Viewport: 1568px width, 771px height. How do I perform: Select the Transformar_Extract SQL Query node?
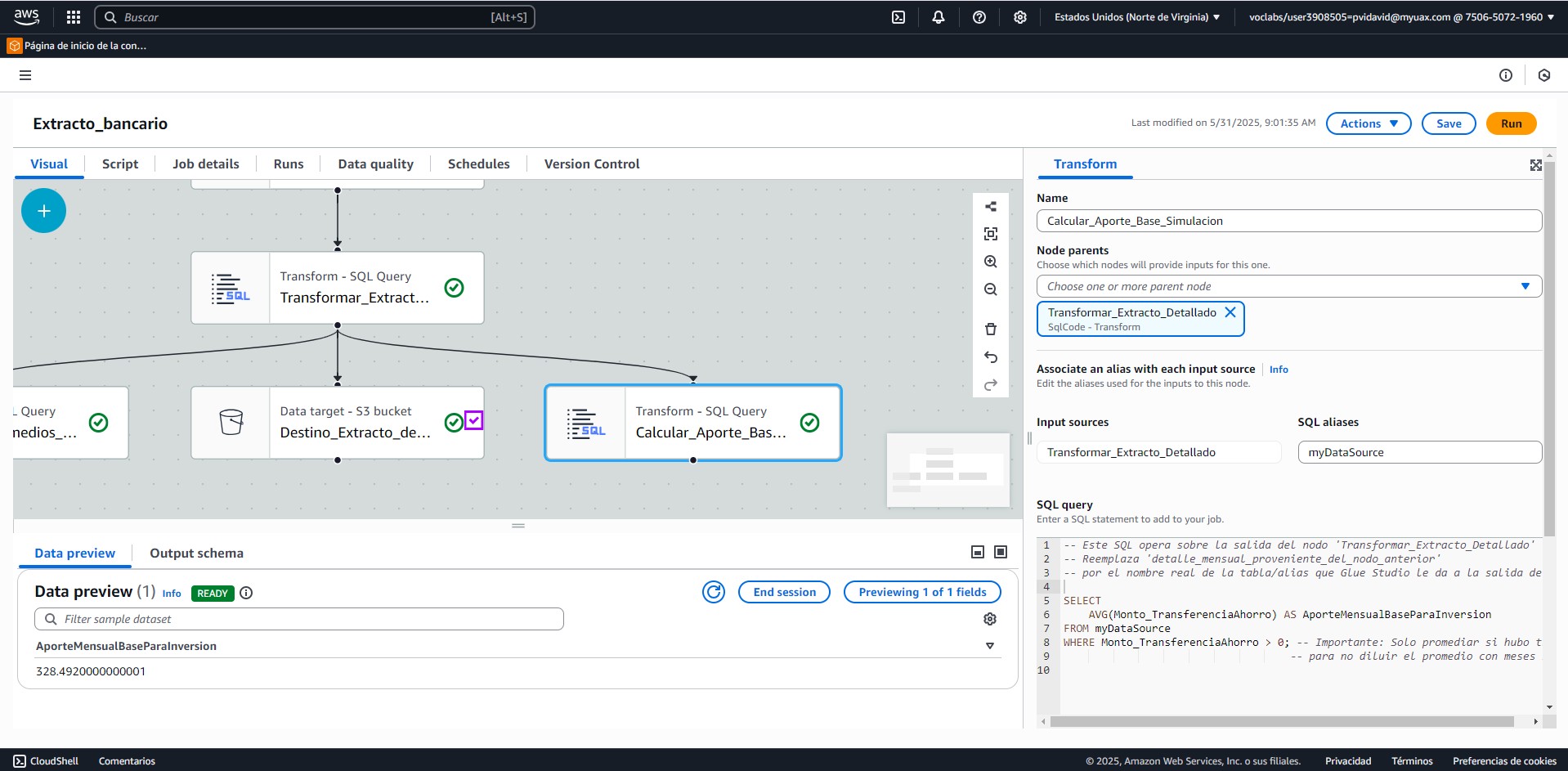[338, 288]
